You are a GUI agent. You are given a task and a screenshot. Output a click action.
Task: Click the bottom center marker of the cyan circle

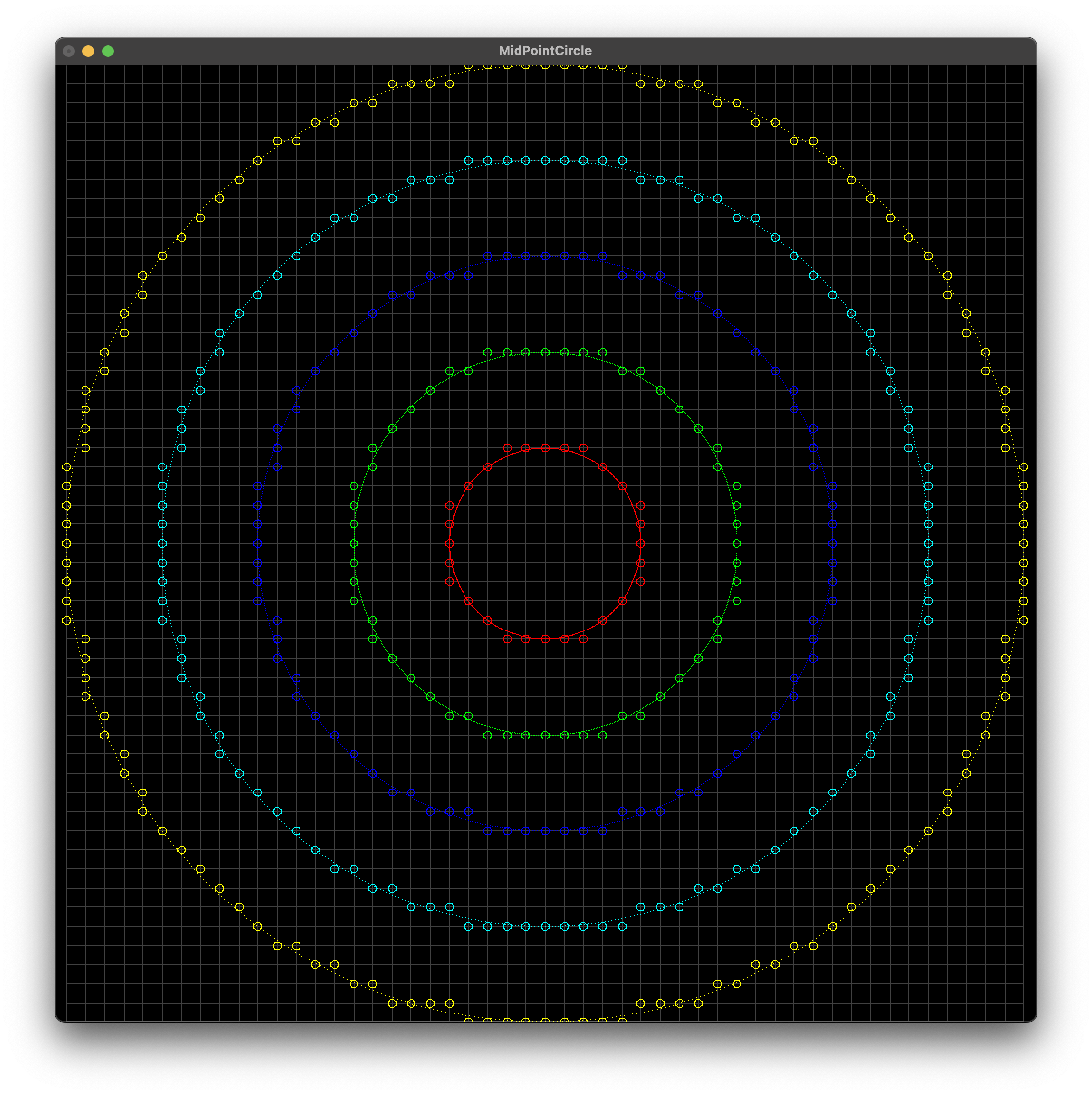(545, 927)
